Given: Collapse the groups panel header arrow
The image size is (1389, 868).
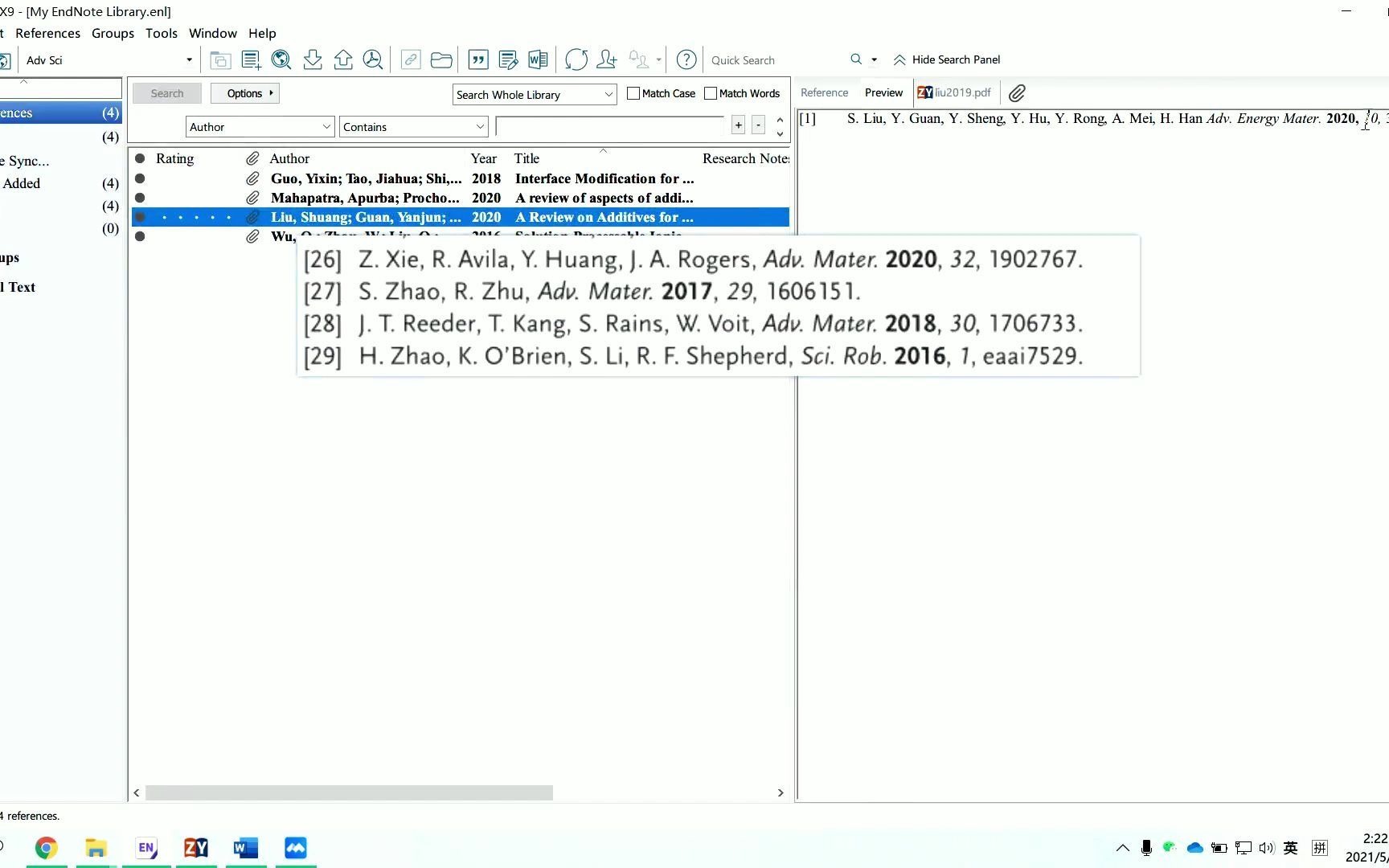Looking at the screenshot, I should click(x=24, y=82).
